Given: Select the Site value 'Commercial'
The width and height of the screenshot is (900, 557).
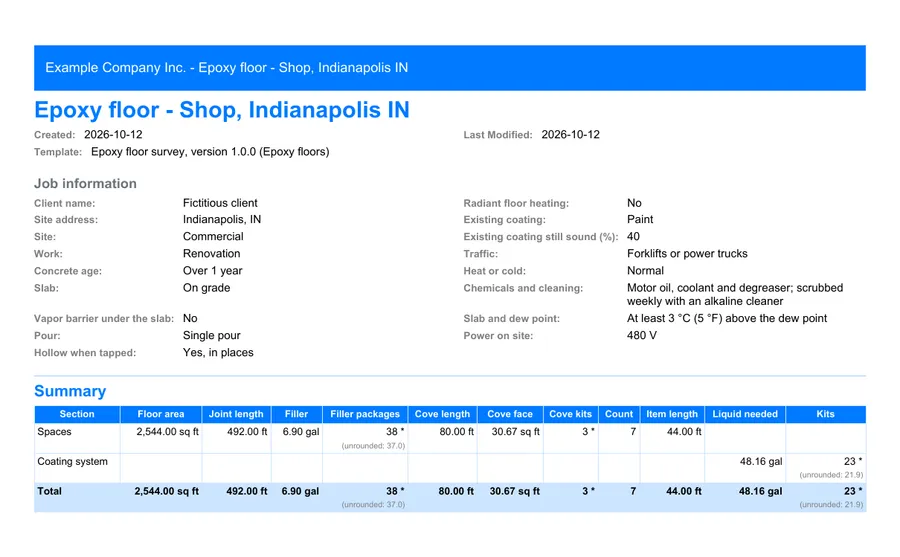Looking at the screenshot, I should [x=213, y=237].
